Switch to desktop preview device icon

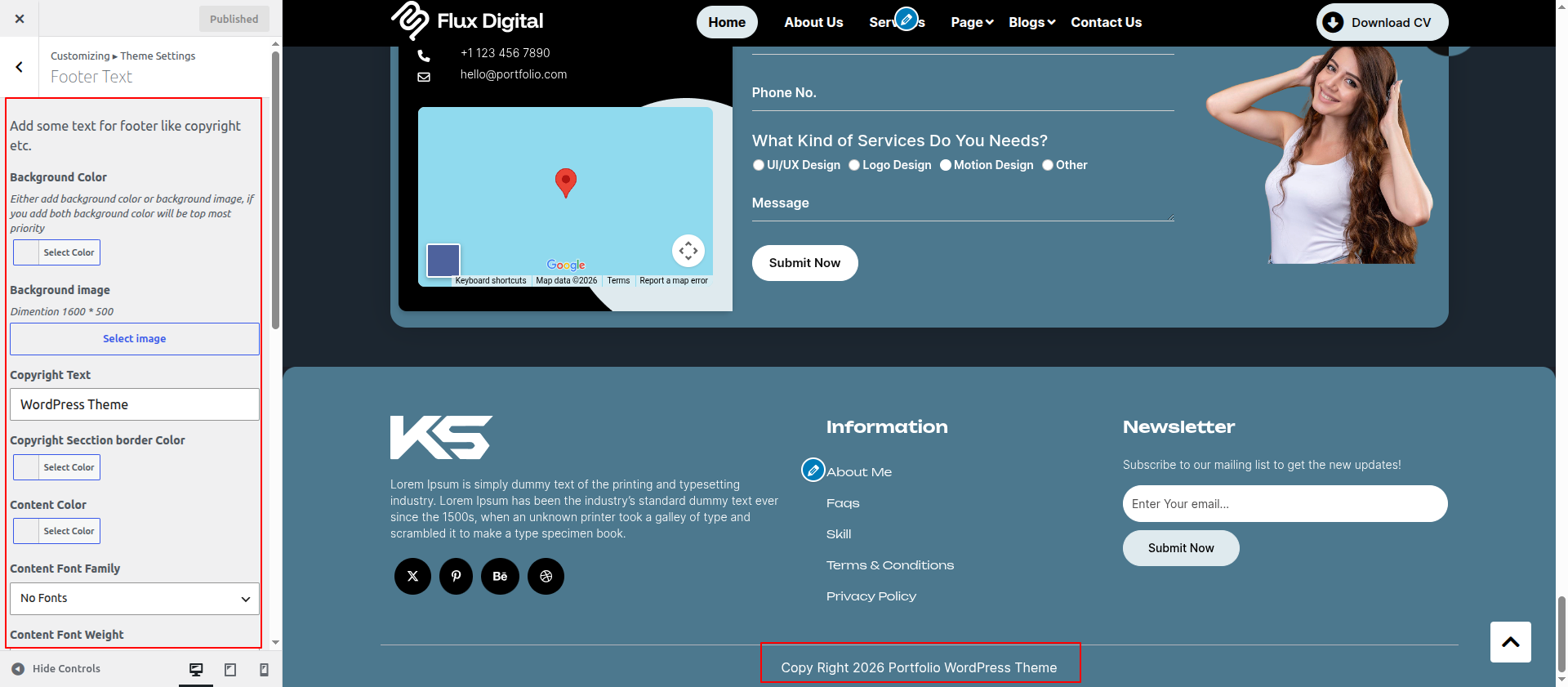(196, 669)
